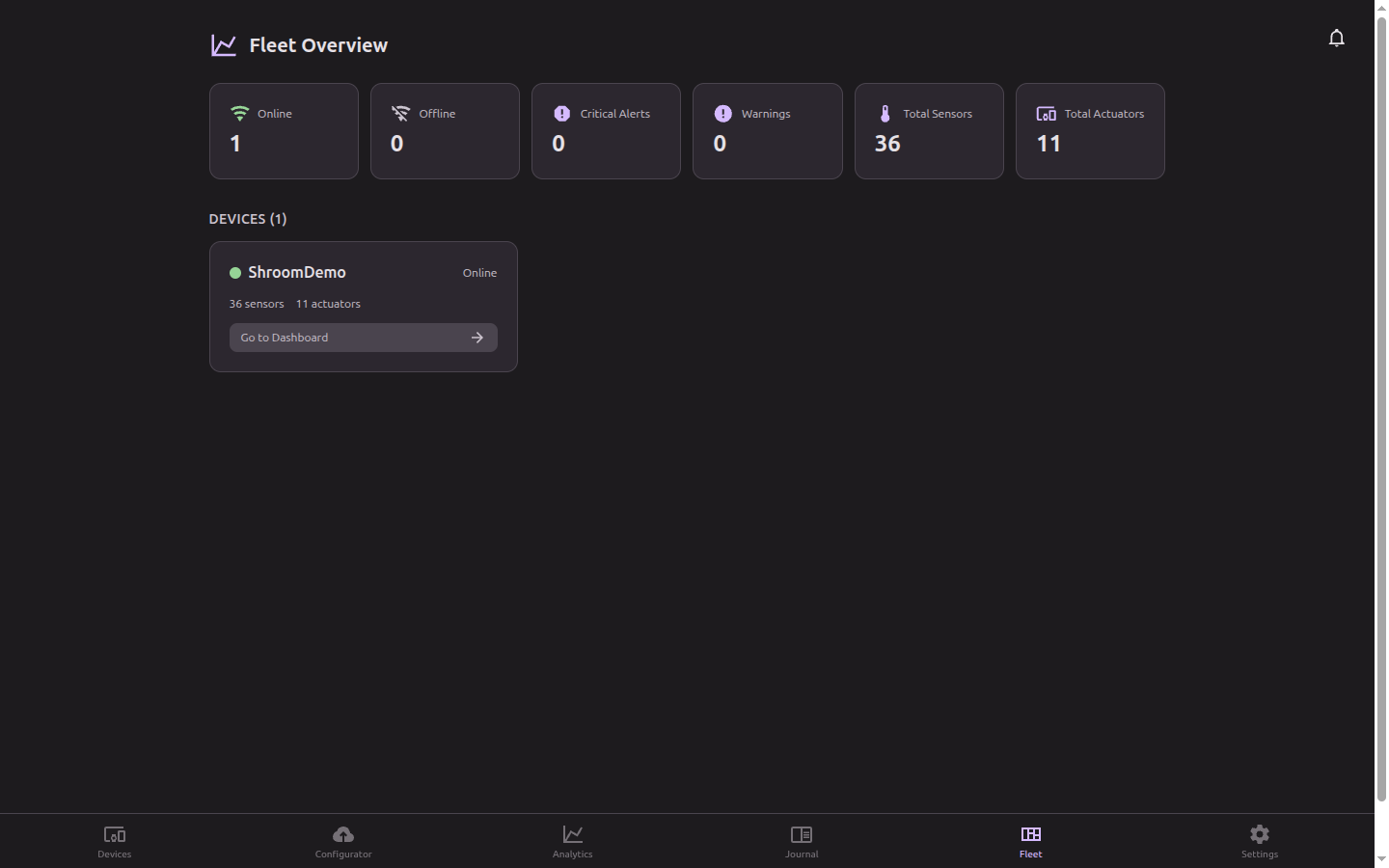Image resolution: width=1389 pixels, height=868 pixels.
Task: Toggle the offline wifi icon on the Offline card
Action: pos(400,112)
